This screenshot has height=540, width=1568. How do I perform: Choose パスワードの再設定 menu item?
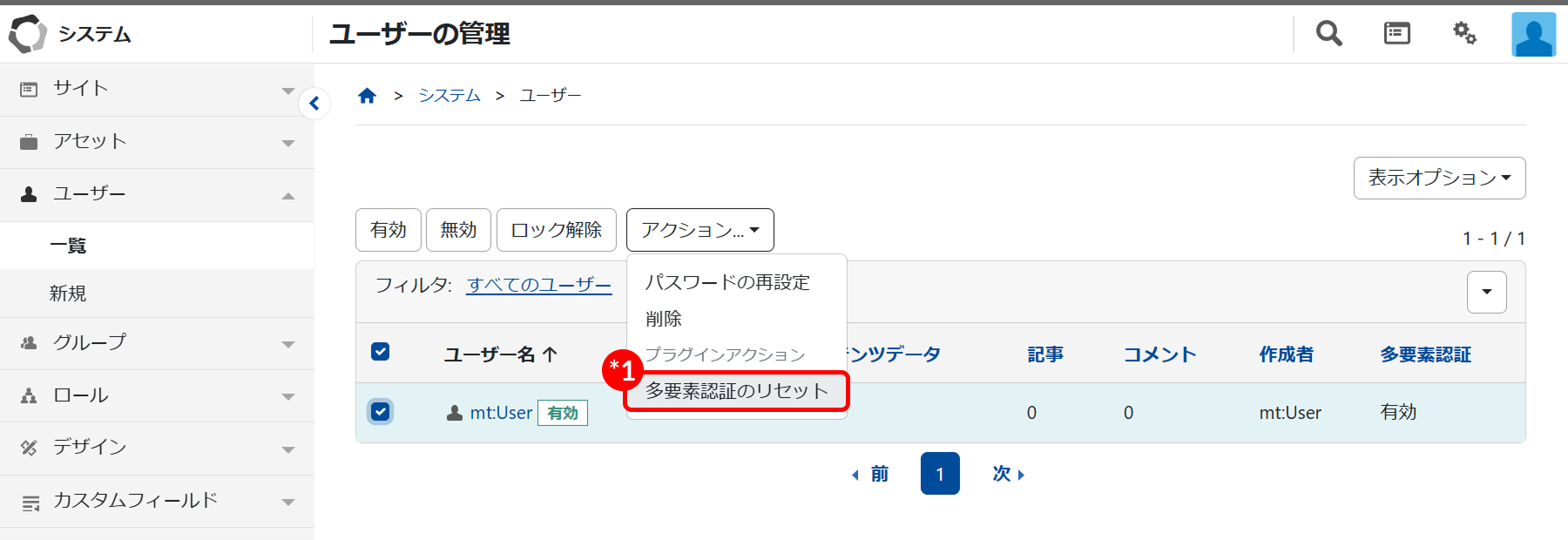[727, 282]
